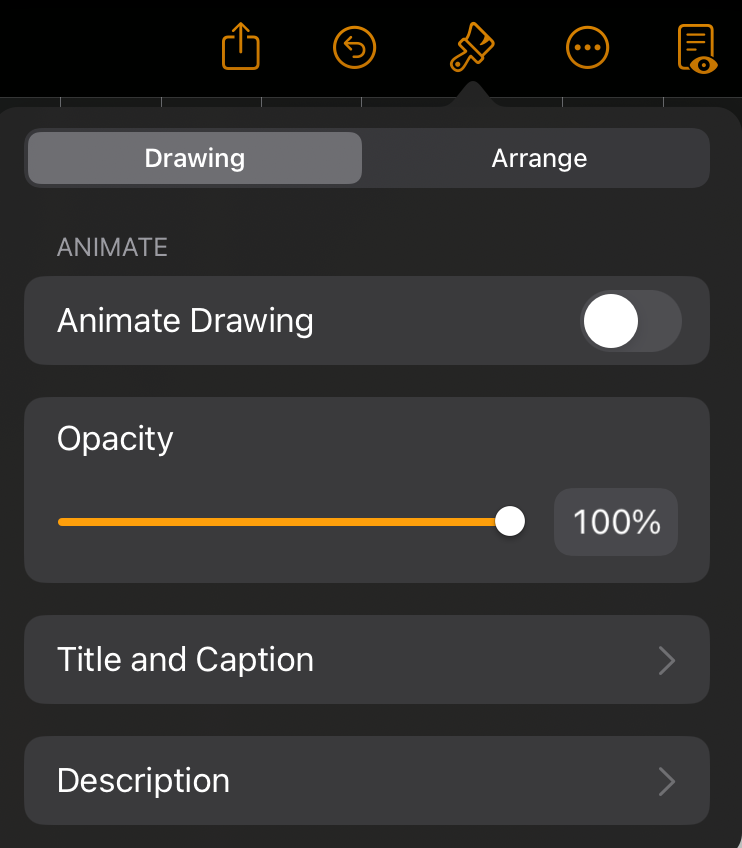Open the More ellipsis menu icon

(x=587, y=48)
